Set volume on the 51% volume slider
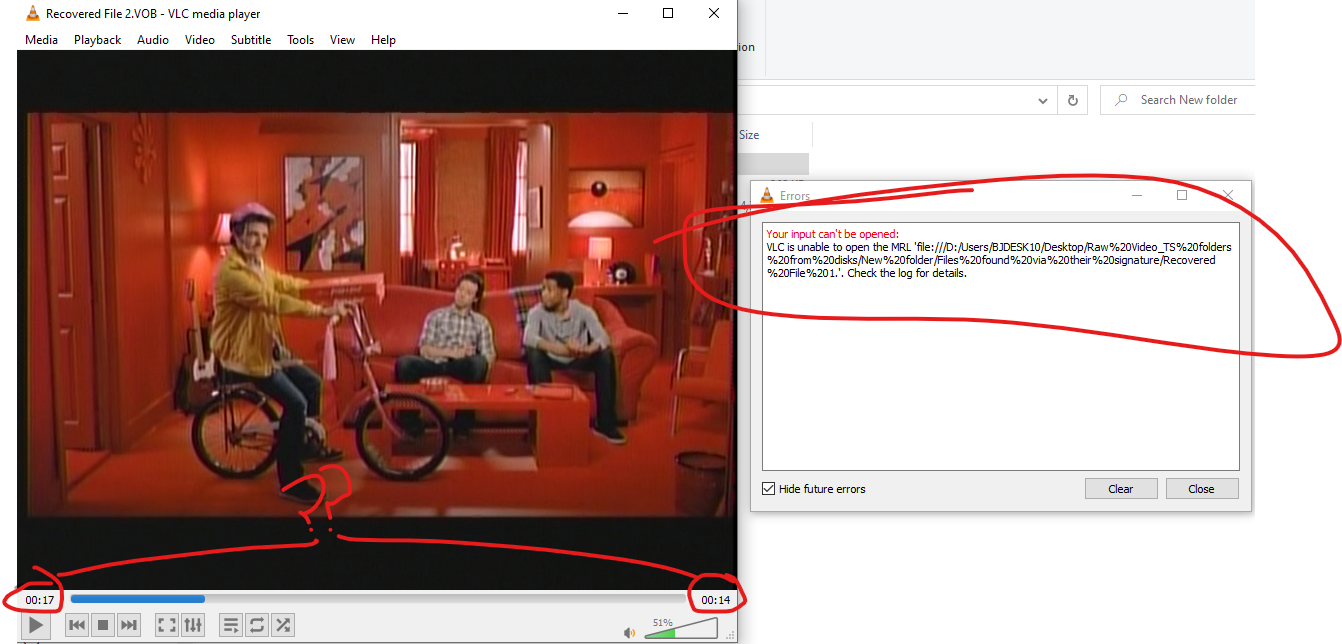This screenshot has width=1342, height=644. tap(681, 628)
